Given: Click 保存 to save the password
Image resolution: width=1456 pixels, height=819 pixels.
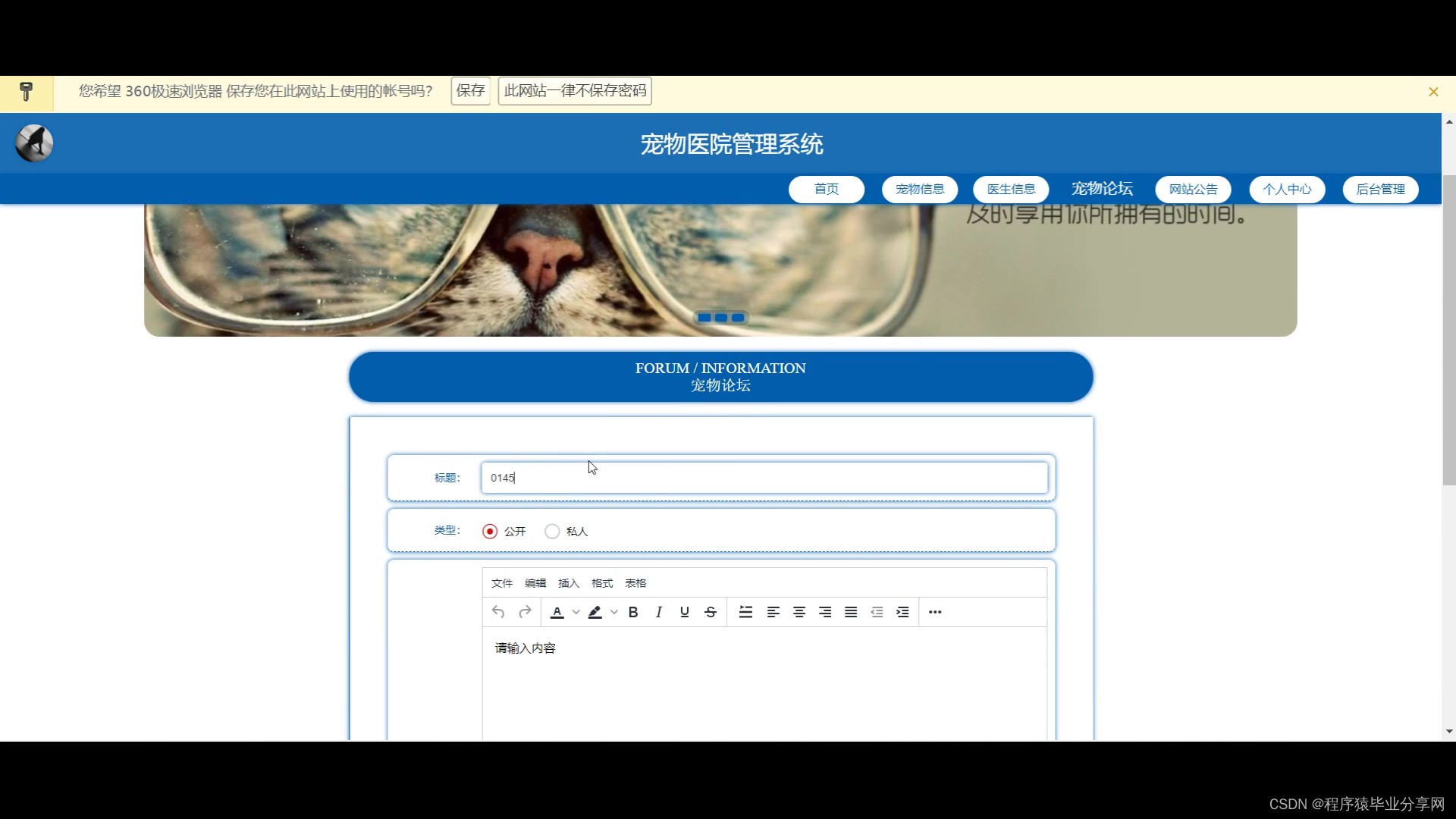Looking at the screenshot, I should (470, 91).
